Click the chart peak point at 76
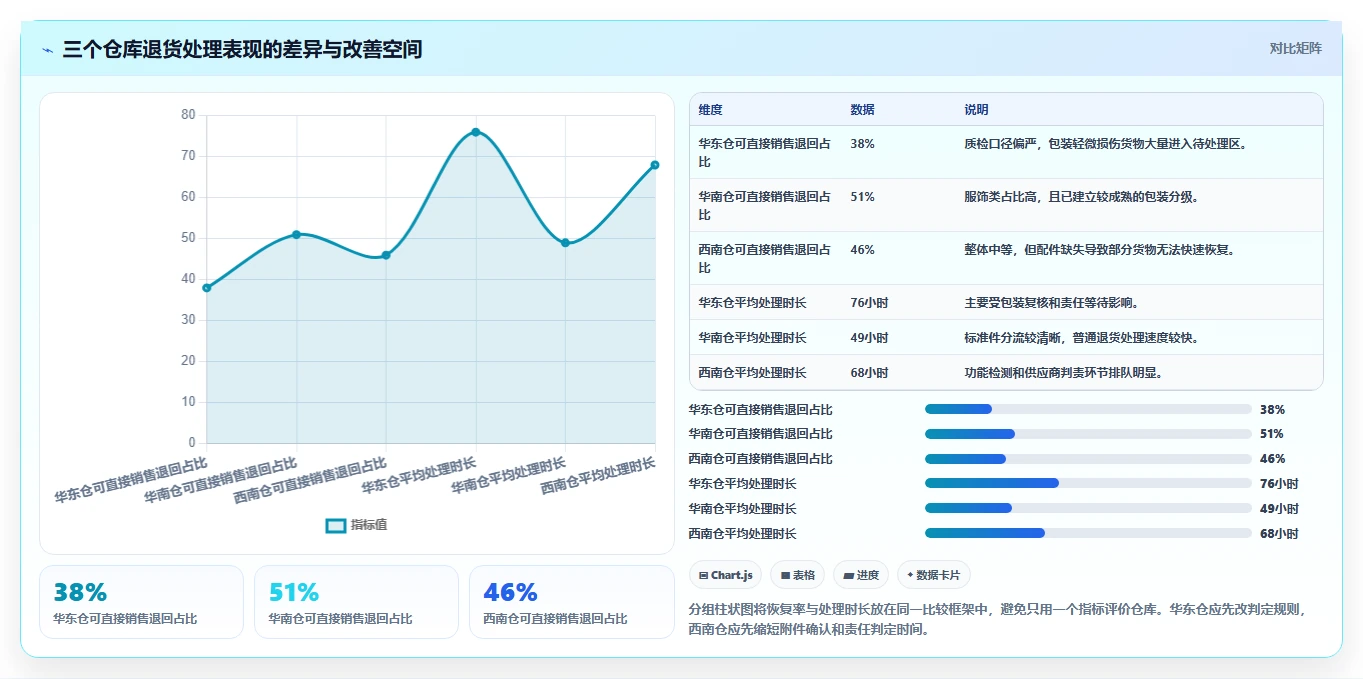The image size is (1363, 679). 476,132
